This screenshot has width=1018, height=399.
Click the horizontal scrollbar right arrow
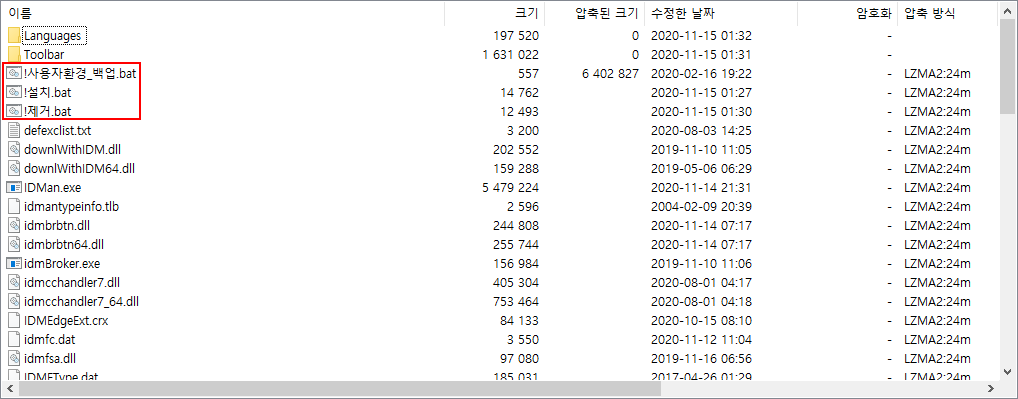(992, 389)
